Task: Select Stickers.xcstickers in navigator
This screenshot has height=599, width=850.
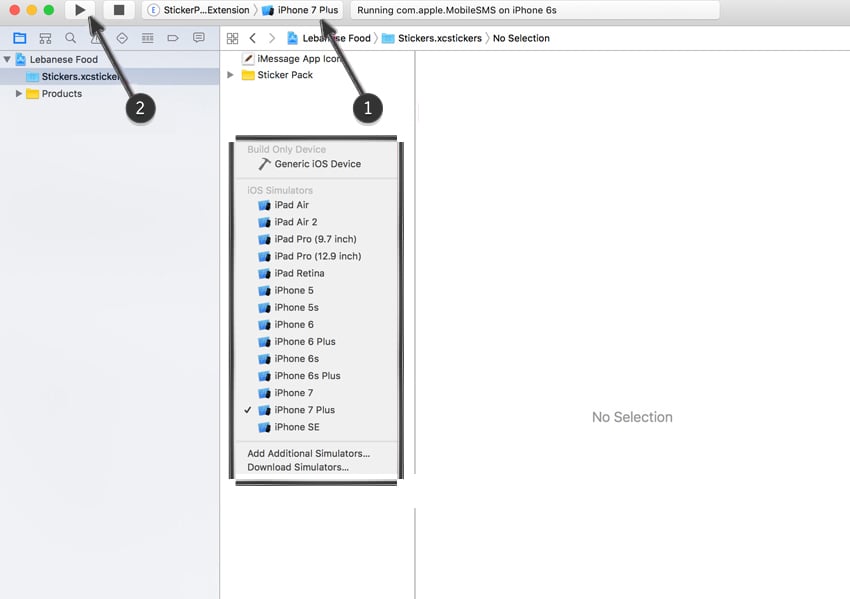Action: coord(110,76)
